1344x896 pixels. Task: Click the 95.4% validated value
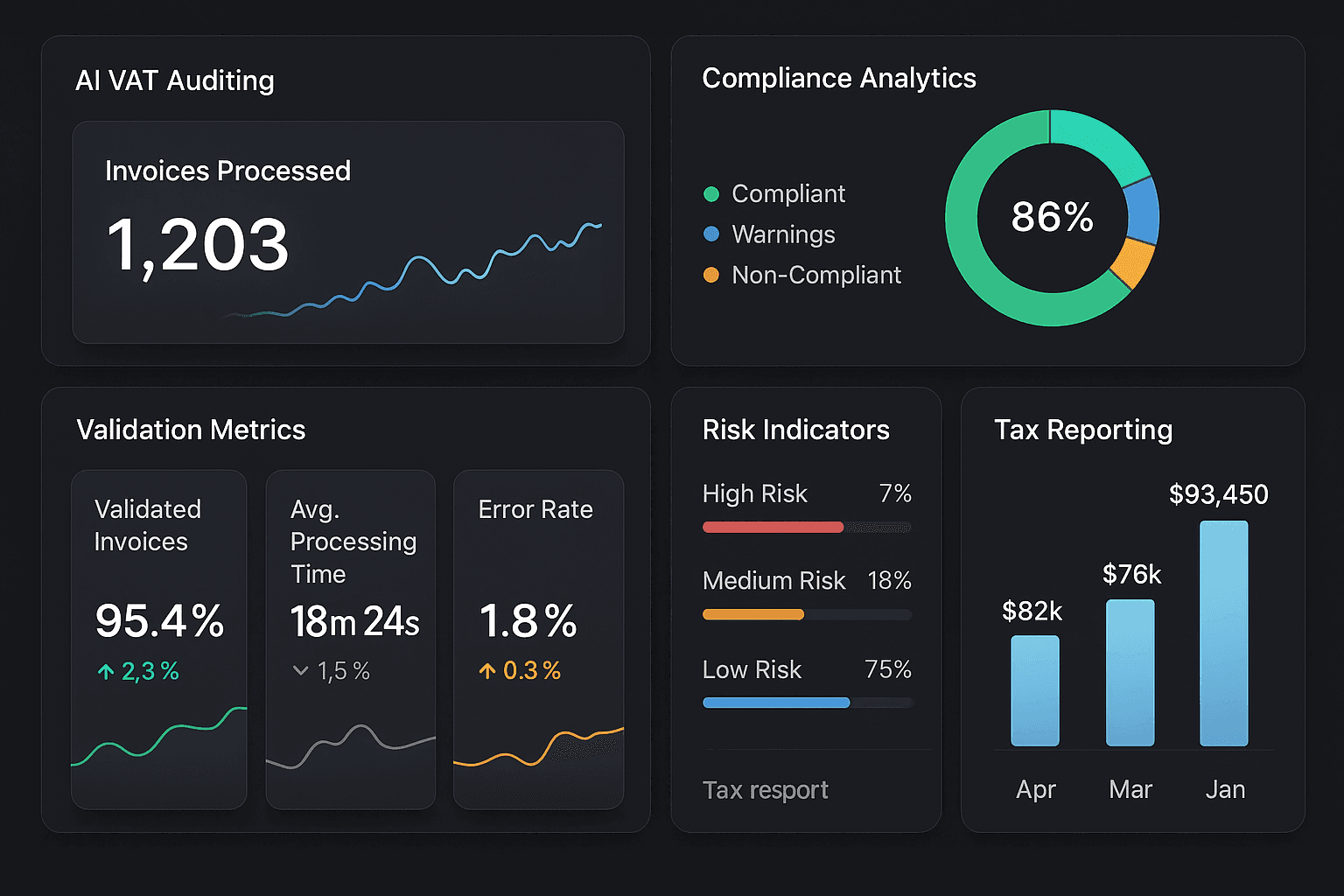(159, 621)
